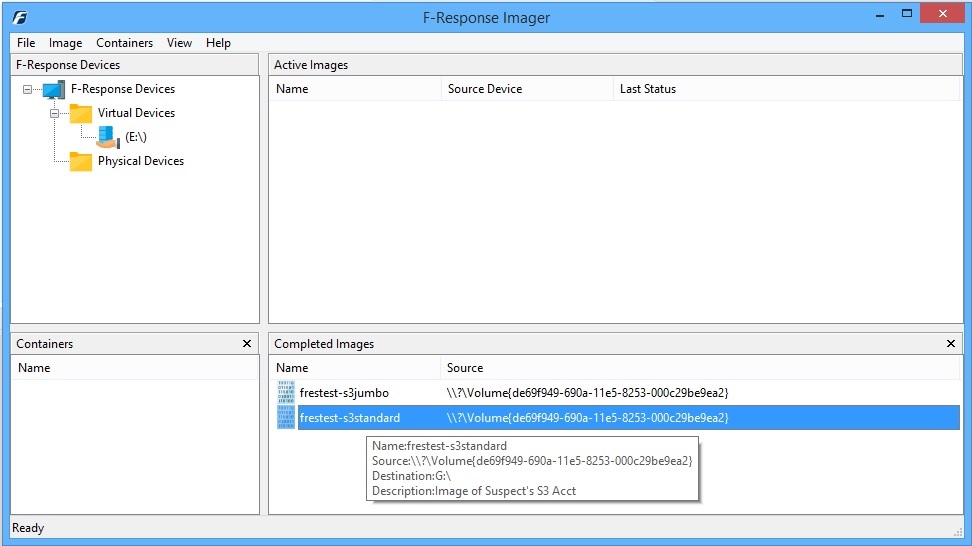Click the F-Response logo in title bar

click(x=19, y=17)
